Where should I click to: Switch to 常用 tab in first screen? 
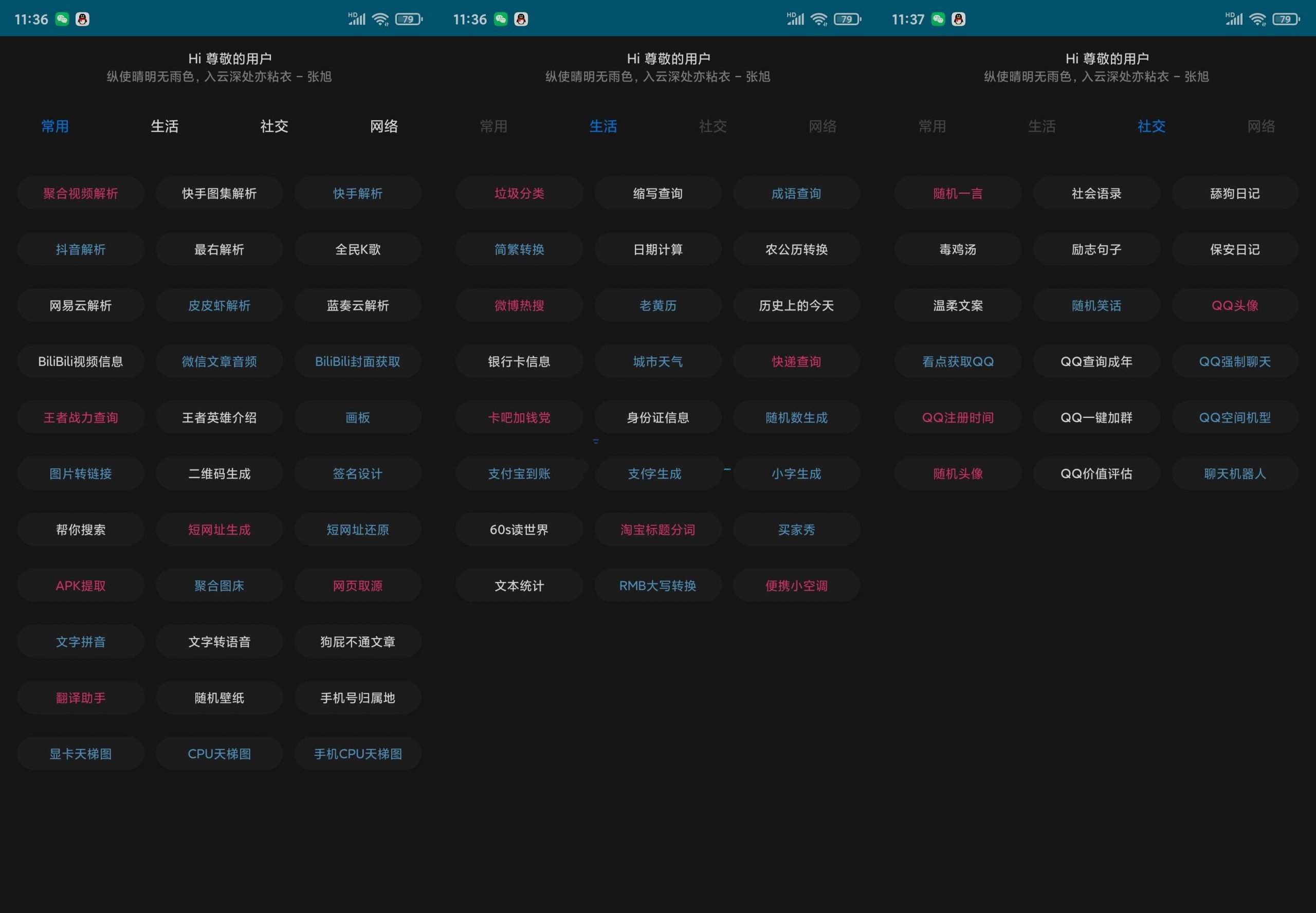click(55, 126)
